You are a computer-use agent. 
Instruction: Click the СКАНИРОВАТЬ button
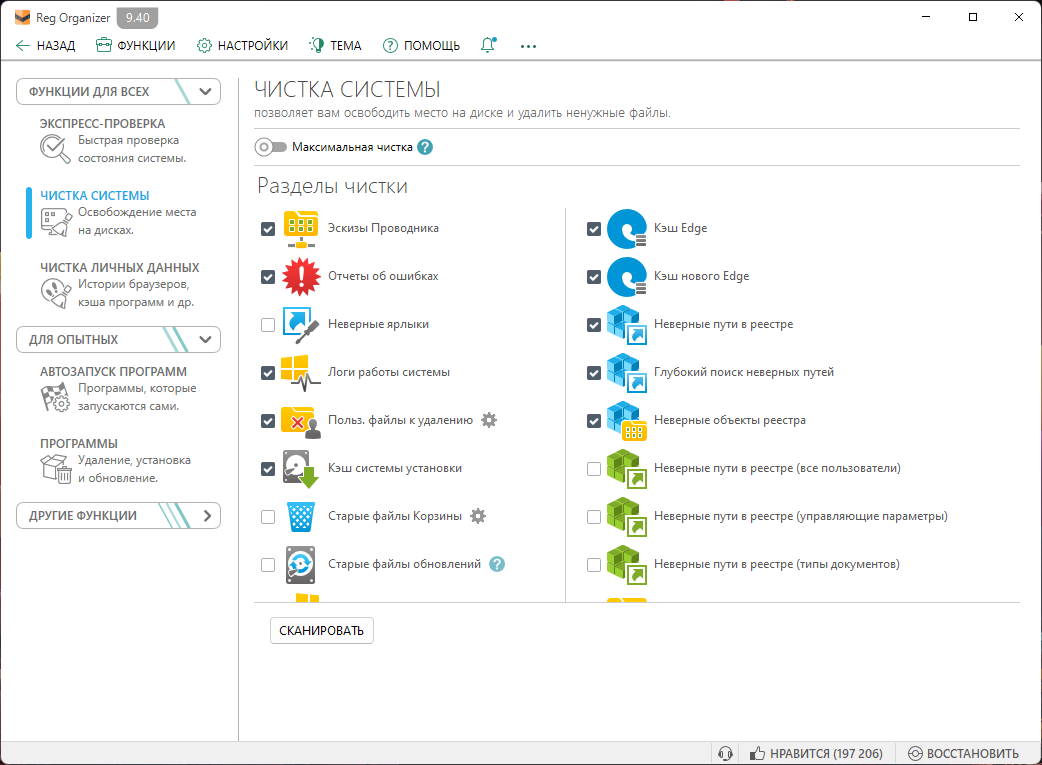322,630
